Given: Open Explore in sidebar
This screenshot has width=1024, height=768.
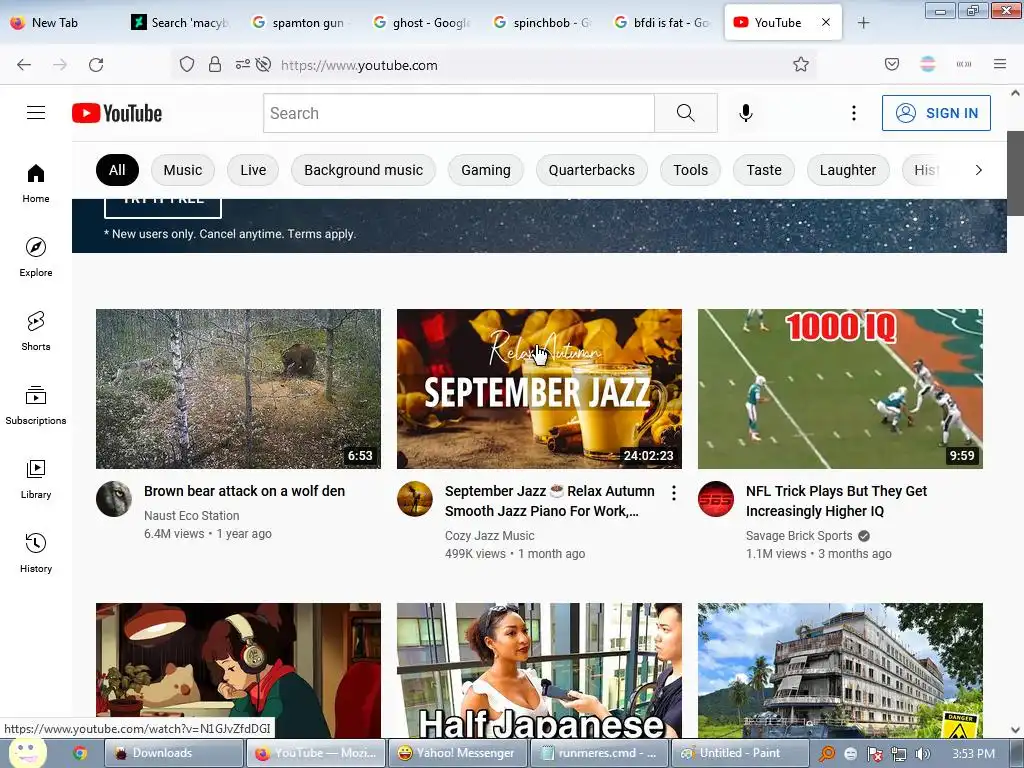Looking at the screenshot, I should click(x=36, y=257).
